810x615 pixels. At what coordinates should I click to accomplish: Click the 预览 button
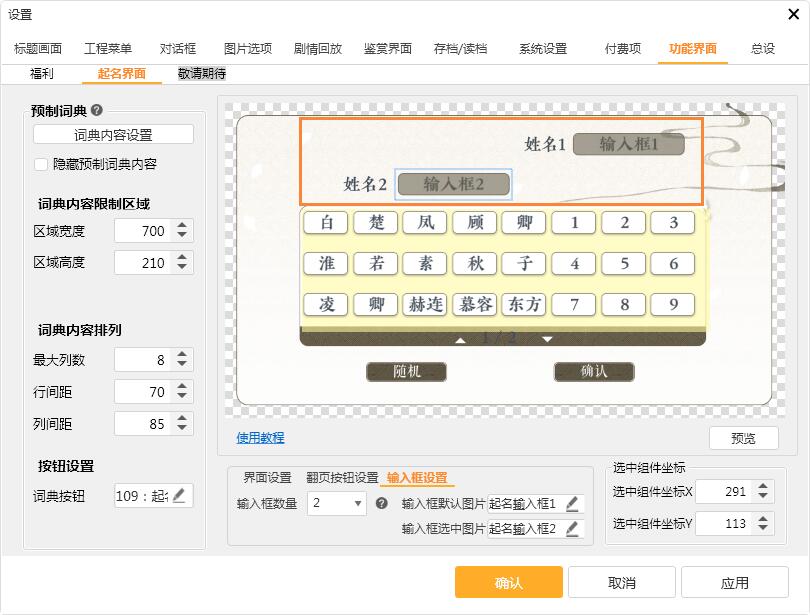[743, 438]
